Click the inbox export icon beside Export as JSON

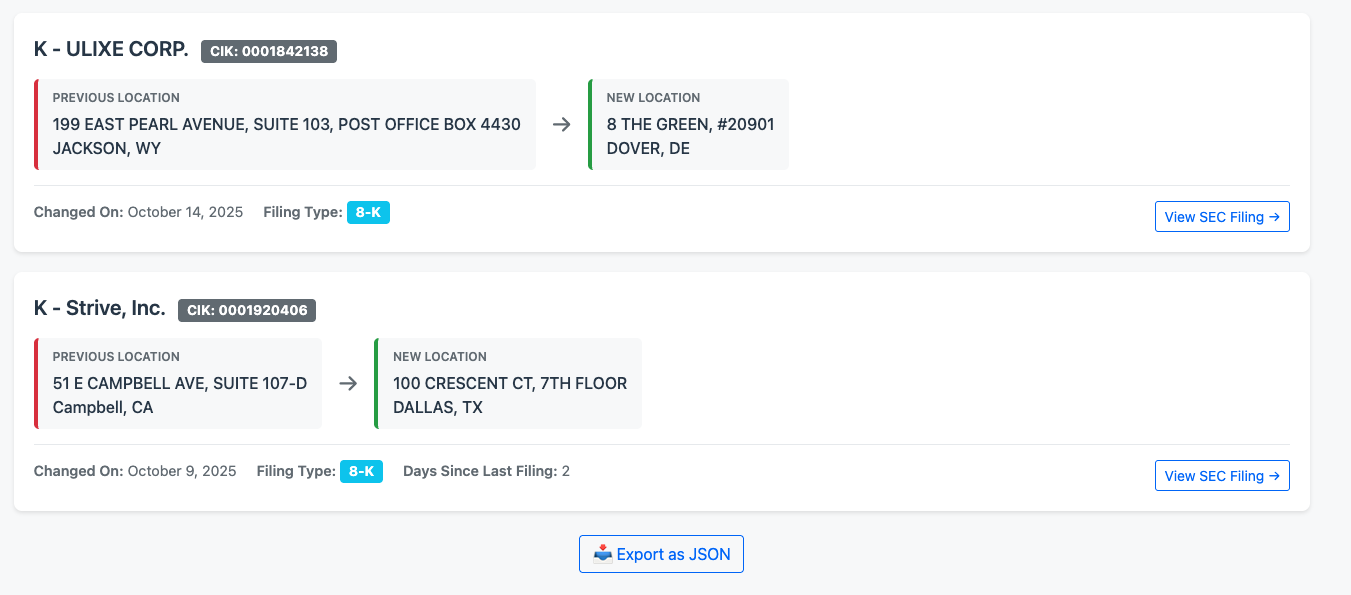tap(601, 553)
